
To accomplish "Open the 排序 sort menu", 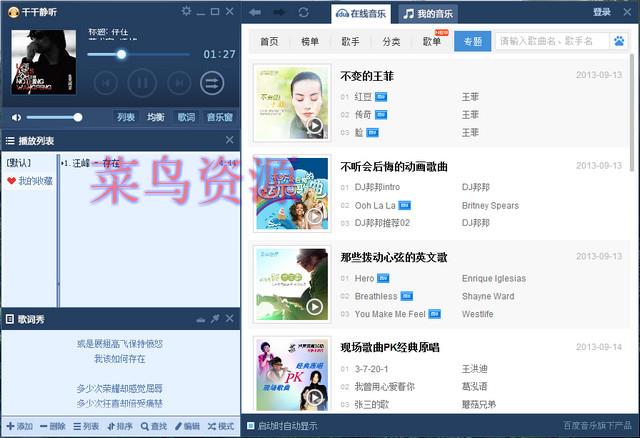I will (120, 426).
